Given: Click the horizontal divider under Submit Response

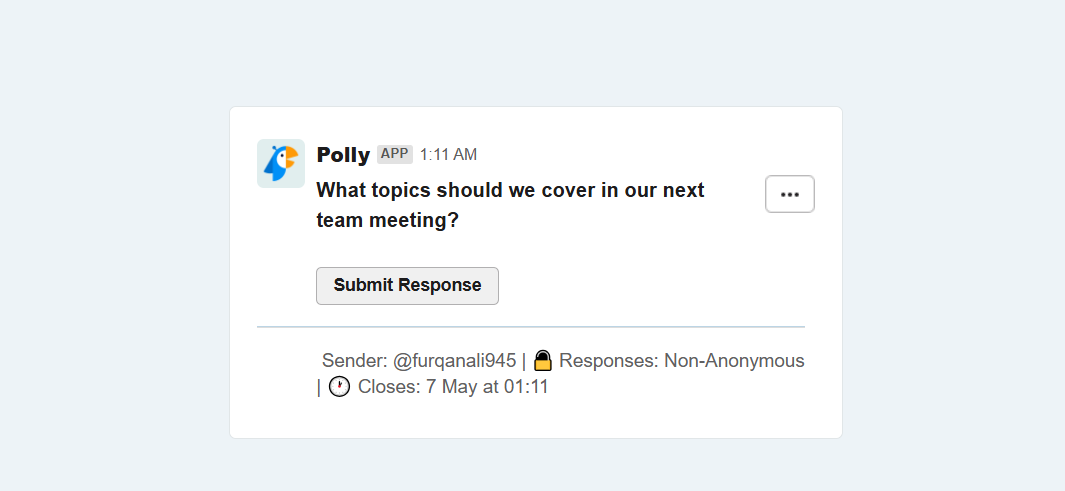Looking at the screenshot, I should coord(531,327).
